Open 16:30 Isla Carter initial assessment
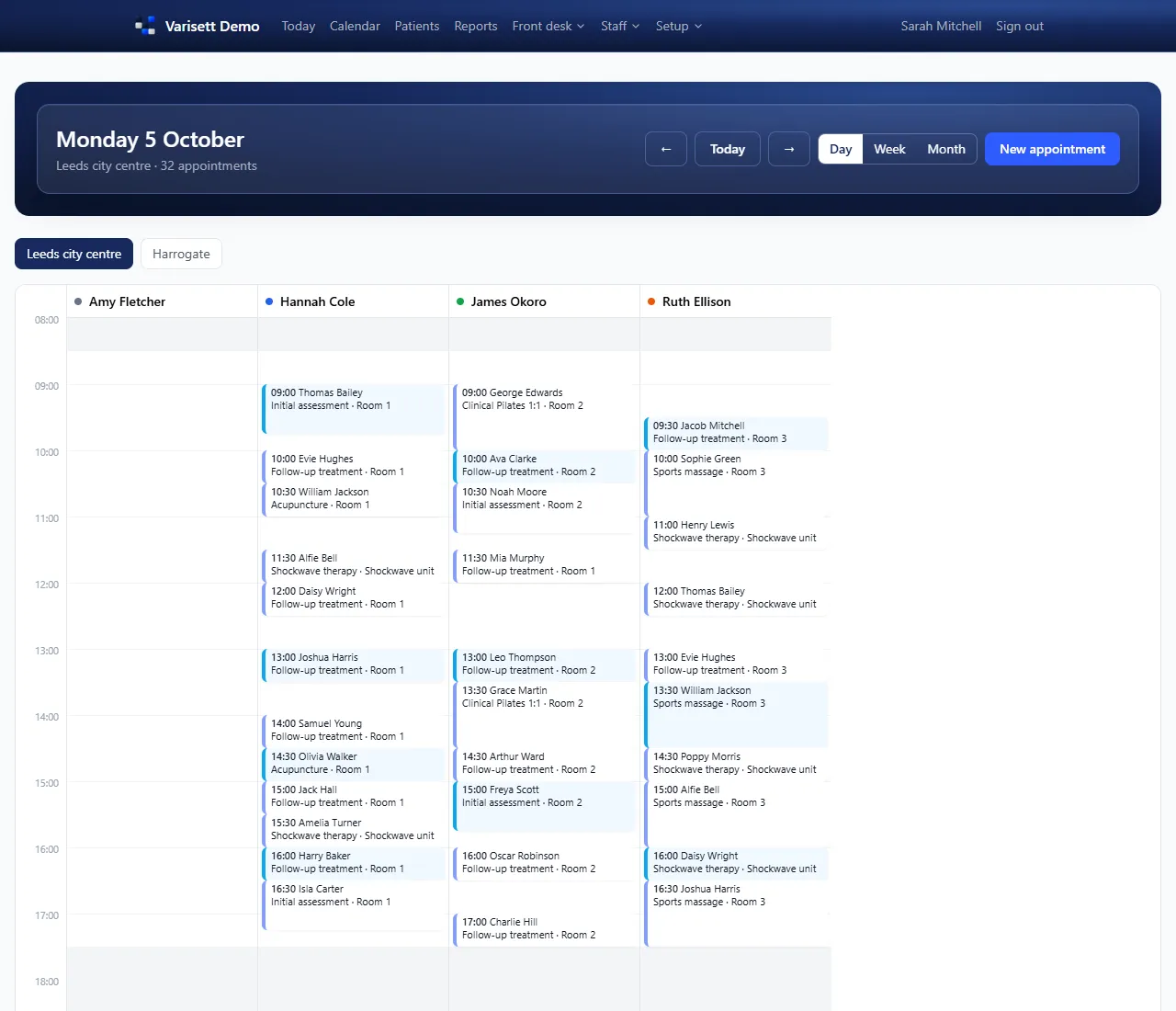 pos(354,905)
